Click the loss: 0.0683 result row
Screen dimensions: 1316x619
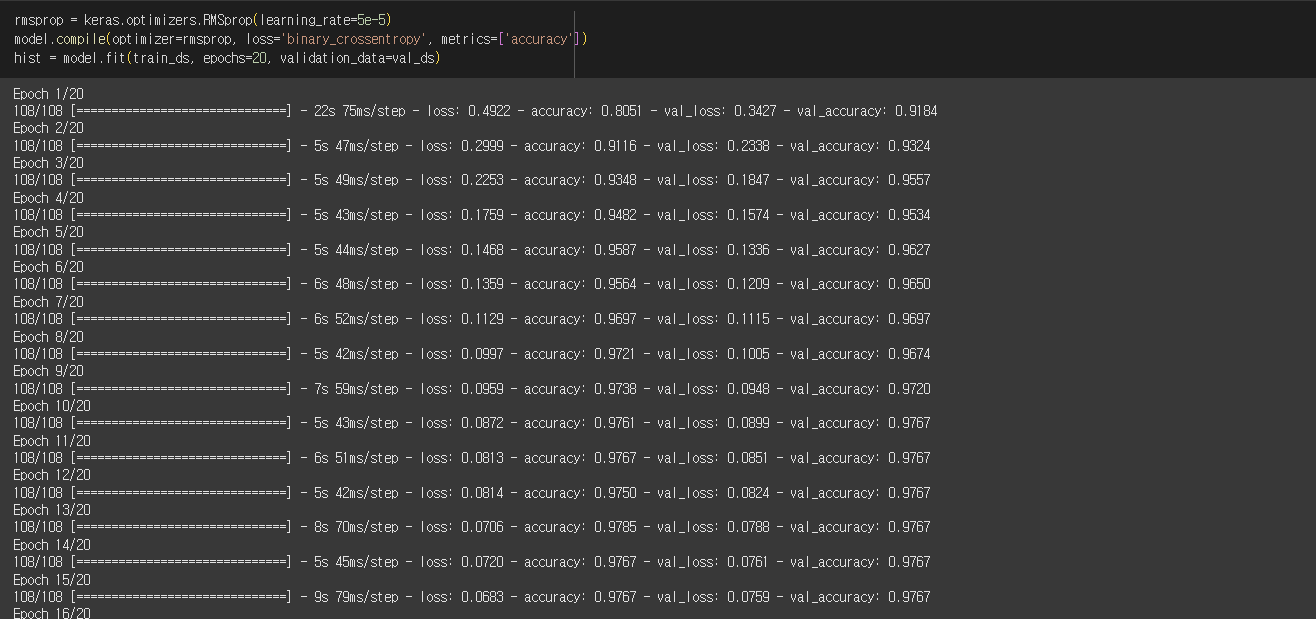pos(472,597)
